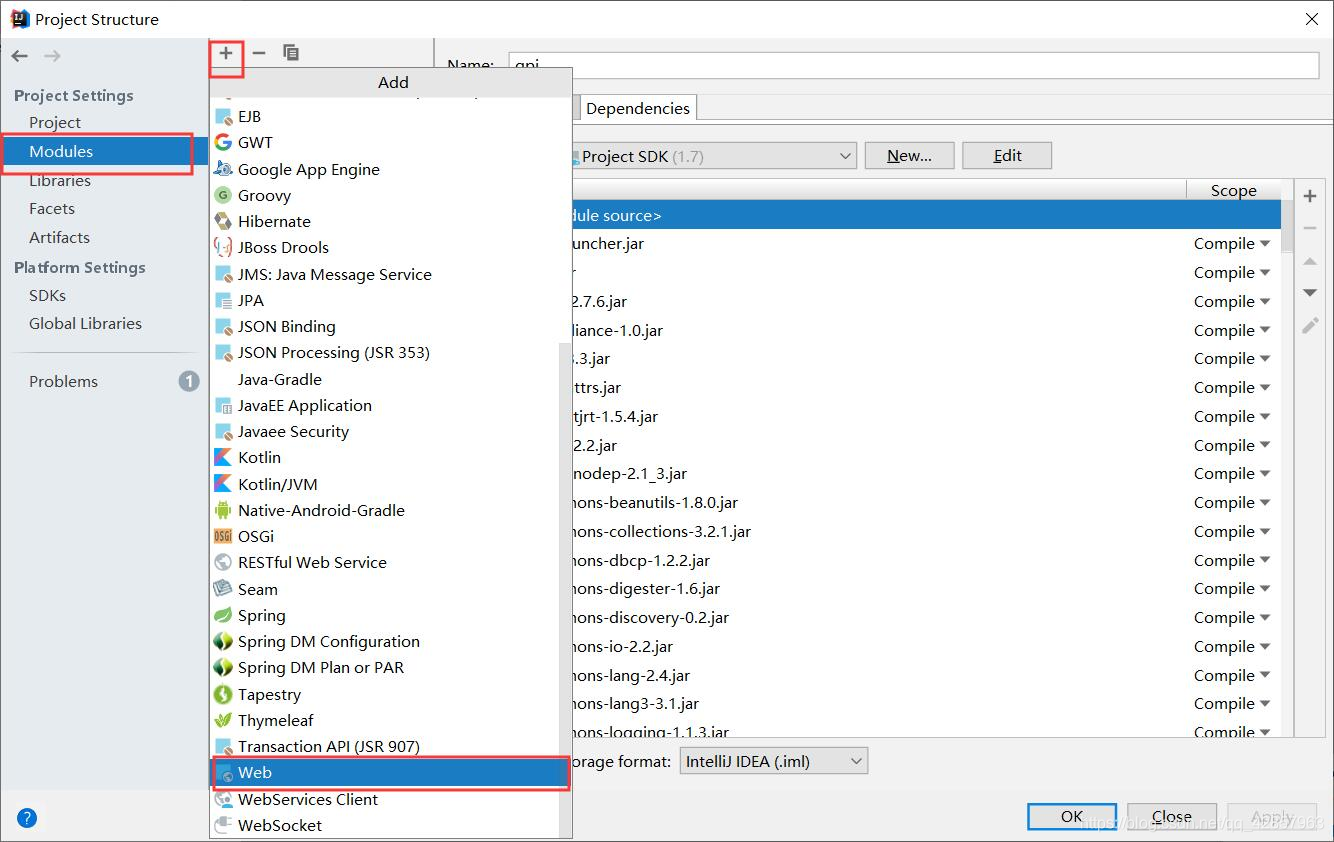
Task: Click the Copy module icon
Action: tap(291, 53)
